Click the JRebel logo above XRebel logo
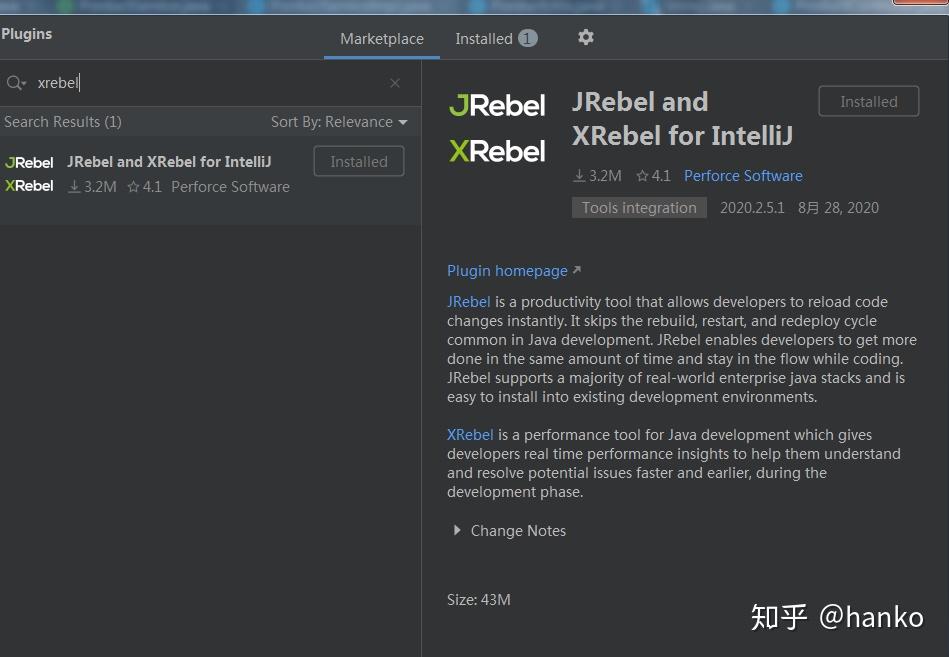This screenshot has height=657, width=949. tap(497, 104)
